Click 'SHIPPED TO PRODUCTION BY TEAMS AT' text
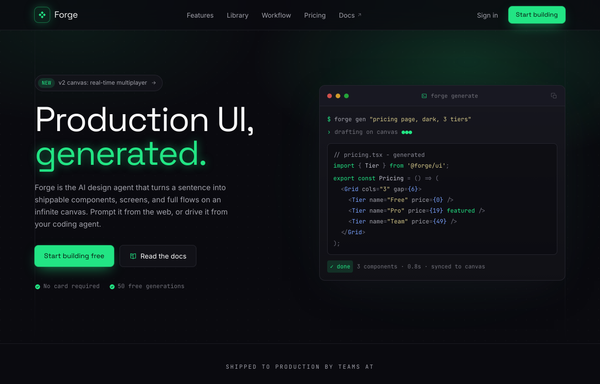This screenshot has height=384, width=600. (x=300, y=367)
